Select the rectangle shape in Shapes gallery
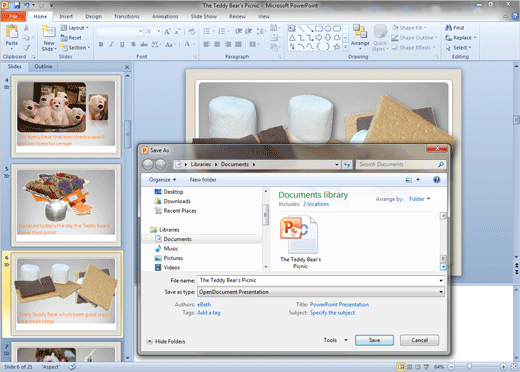The width and height of the screenshot is (520, 372). [x=319, y=28]
